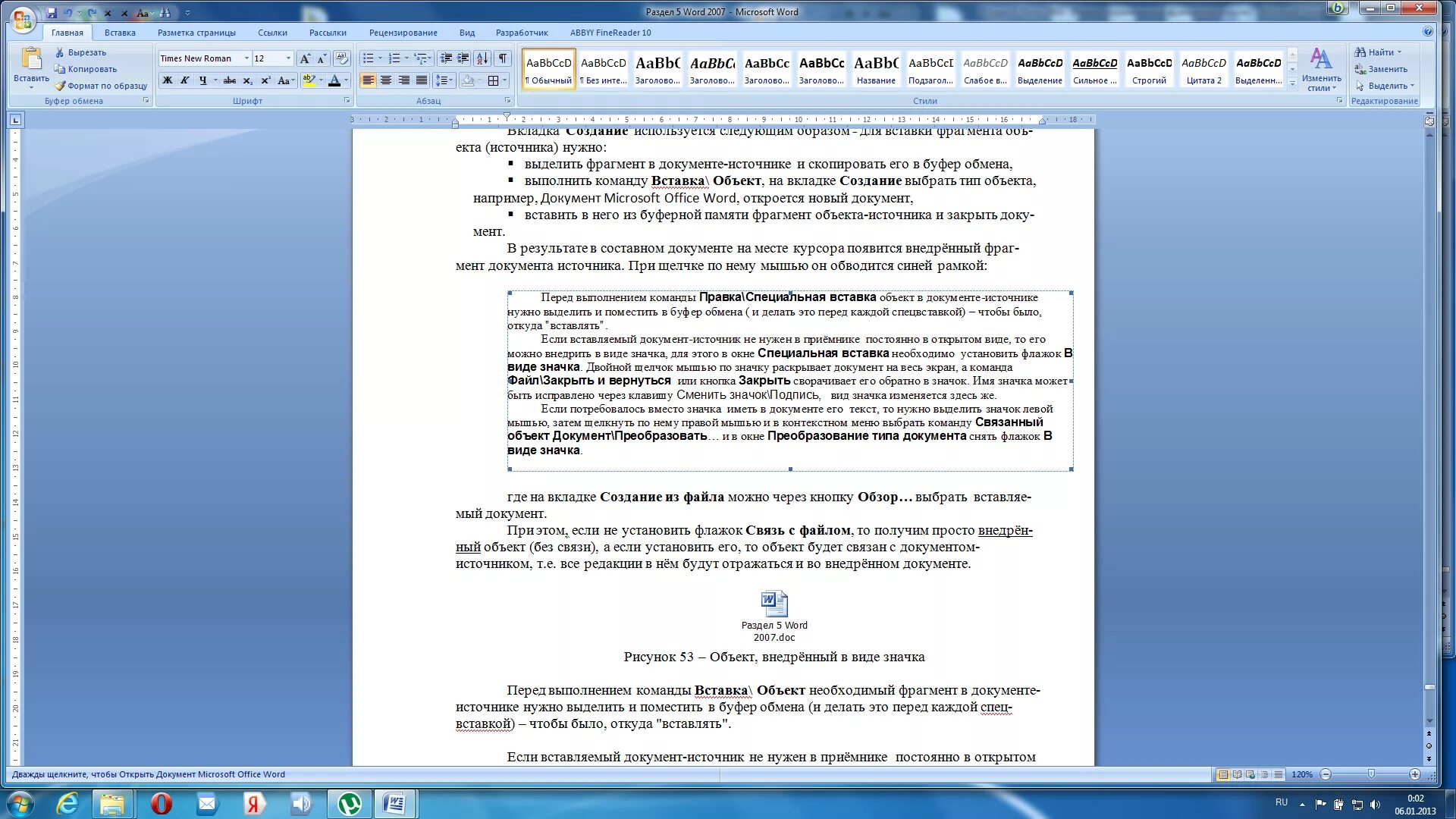Decrease font size with shrink font icon

(x=322, y=58)
